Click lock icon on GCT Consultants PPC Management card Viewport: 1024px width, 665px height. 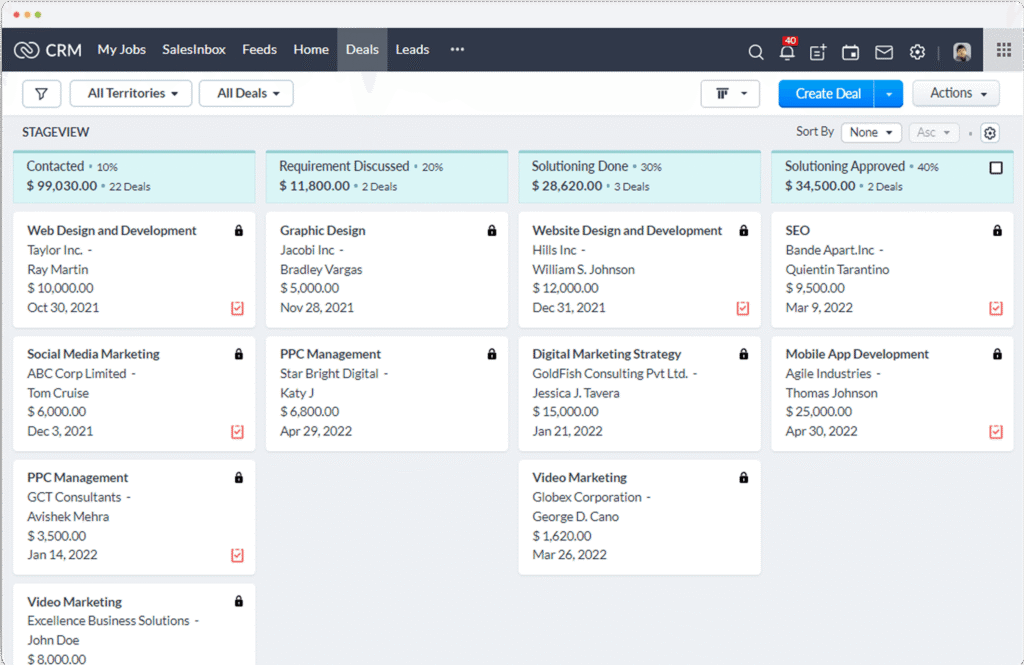[239, 478]
